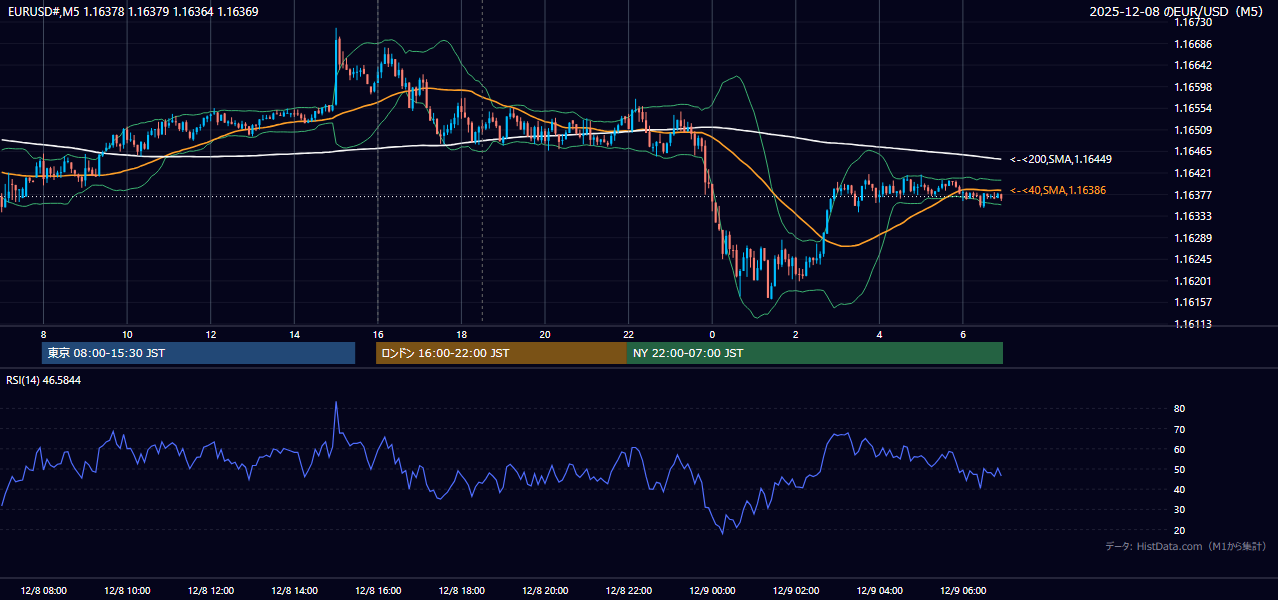This screenshot has height=600, width=1278.
Task: Click price level 1.16421 on the axis
Action: pyautogui.click(x=1193, y=173)
